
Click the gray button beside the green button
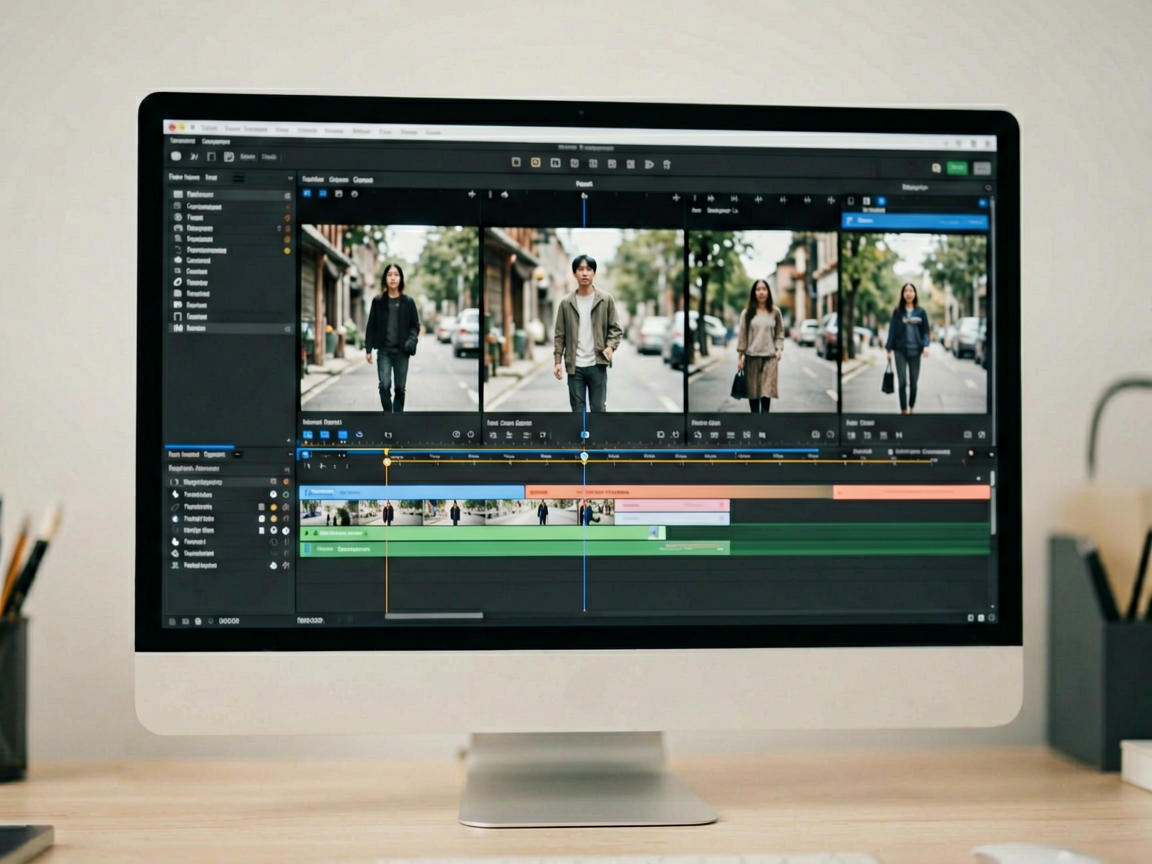click(982, 168)
